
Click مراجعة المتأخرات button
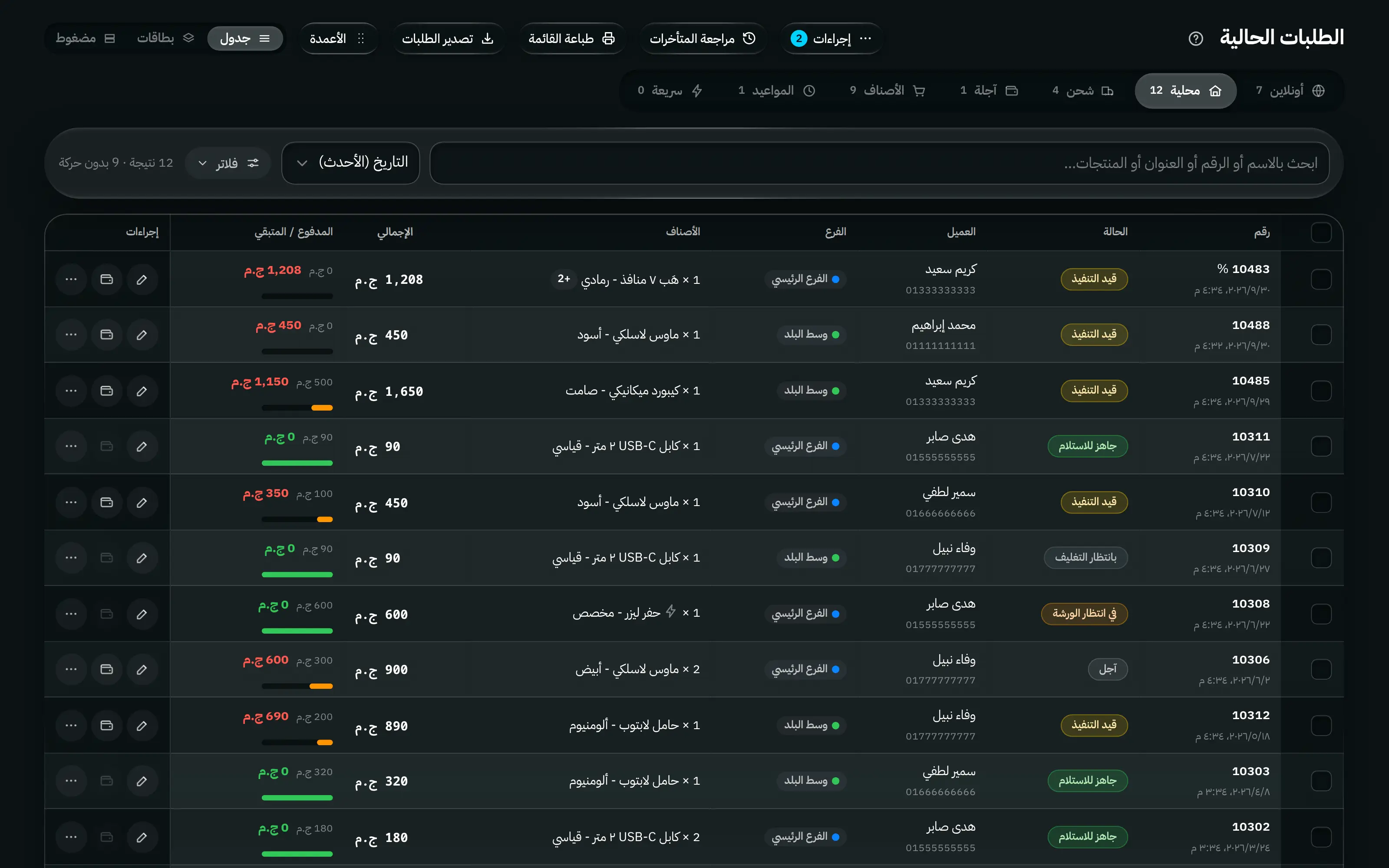[703, 39]
